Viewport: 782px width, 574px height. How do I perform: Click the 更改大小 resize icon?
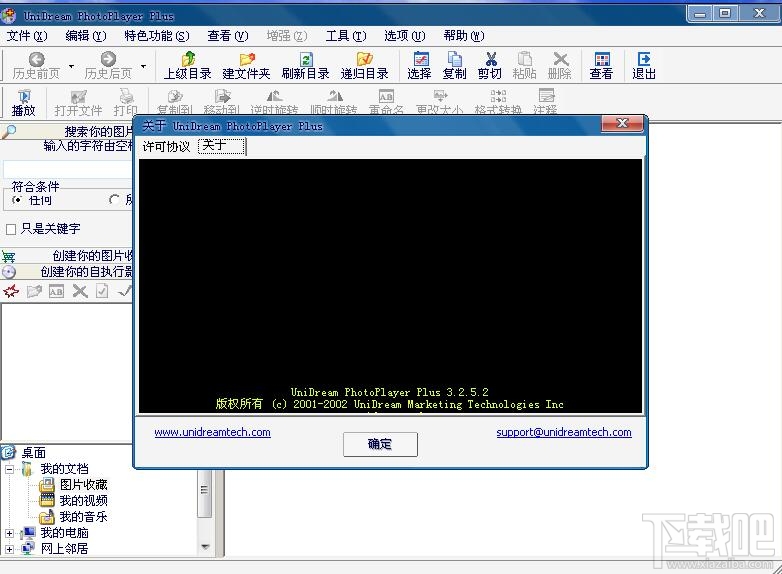[x=440, y=95]
